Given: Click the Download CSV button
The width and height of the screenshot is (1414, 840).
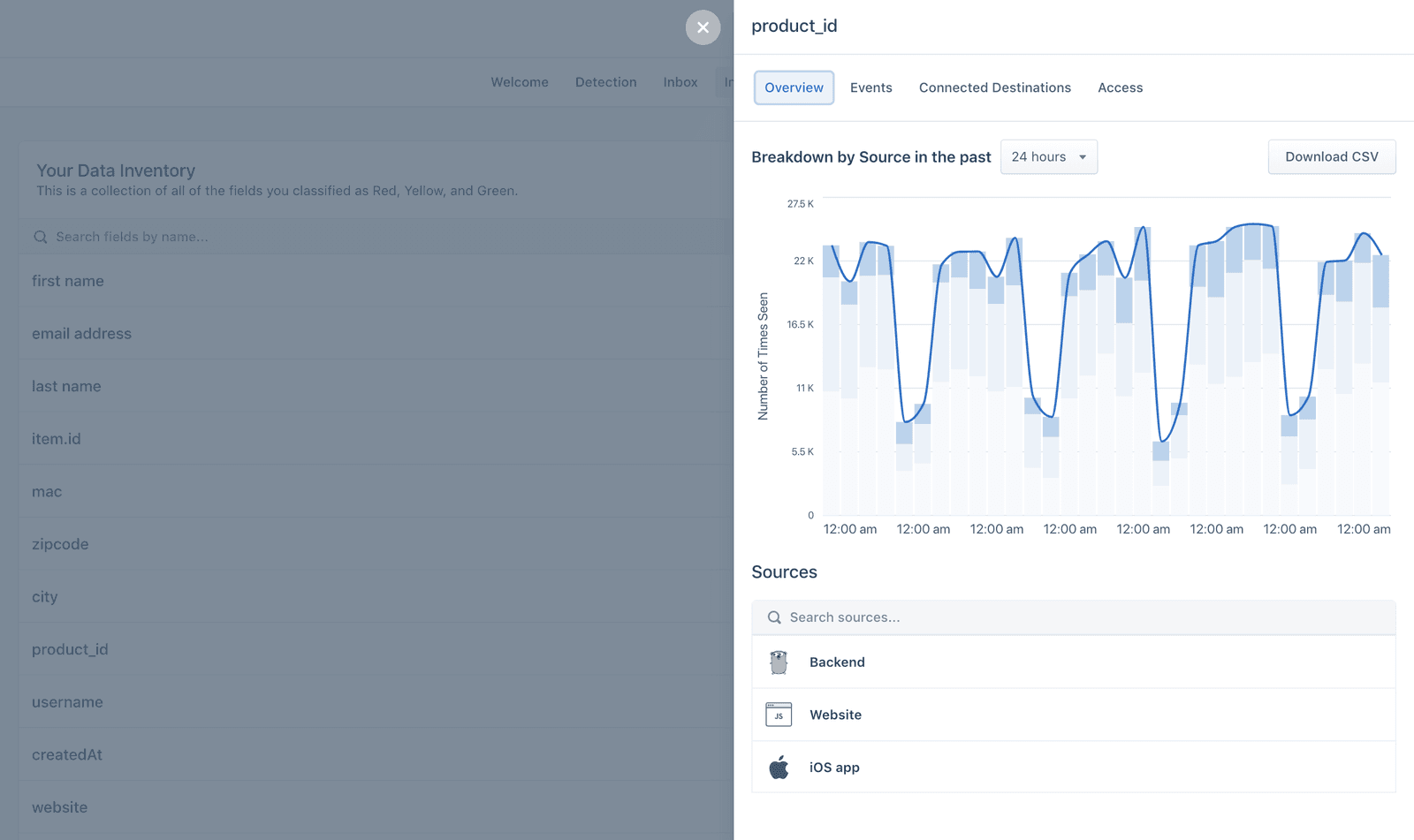Looking at the screenshot, I should pos(1331,156).
